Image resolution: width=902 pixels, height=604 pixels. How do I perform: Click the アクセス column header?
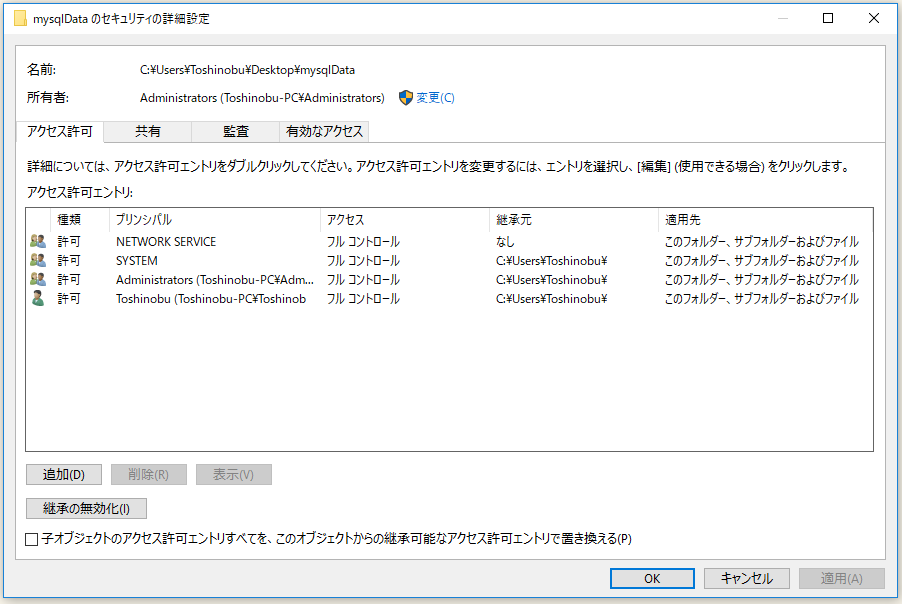tap(404, 220)
